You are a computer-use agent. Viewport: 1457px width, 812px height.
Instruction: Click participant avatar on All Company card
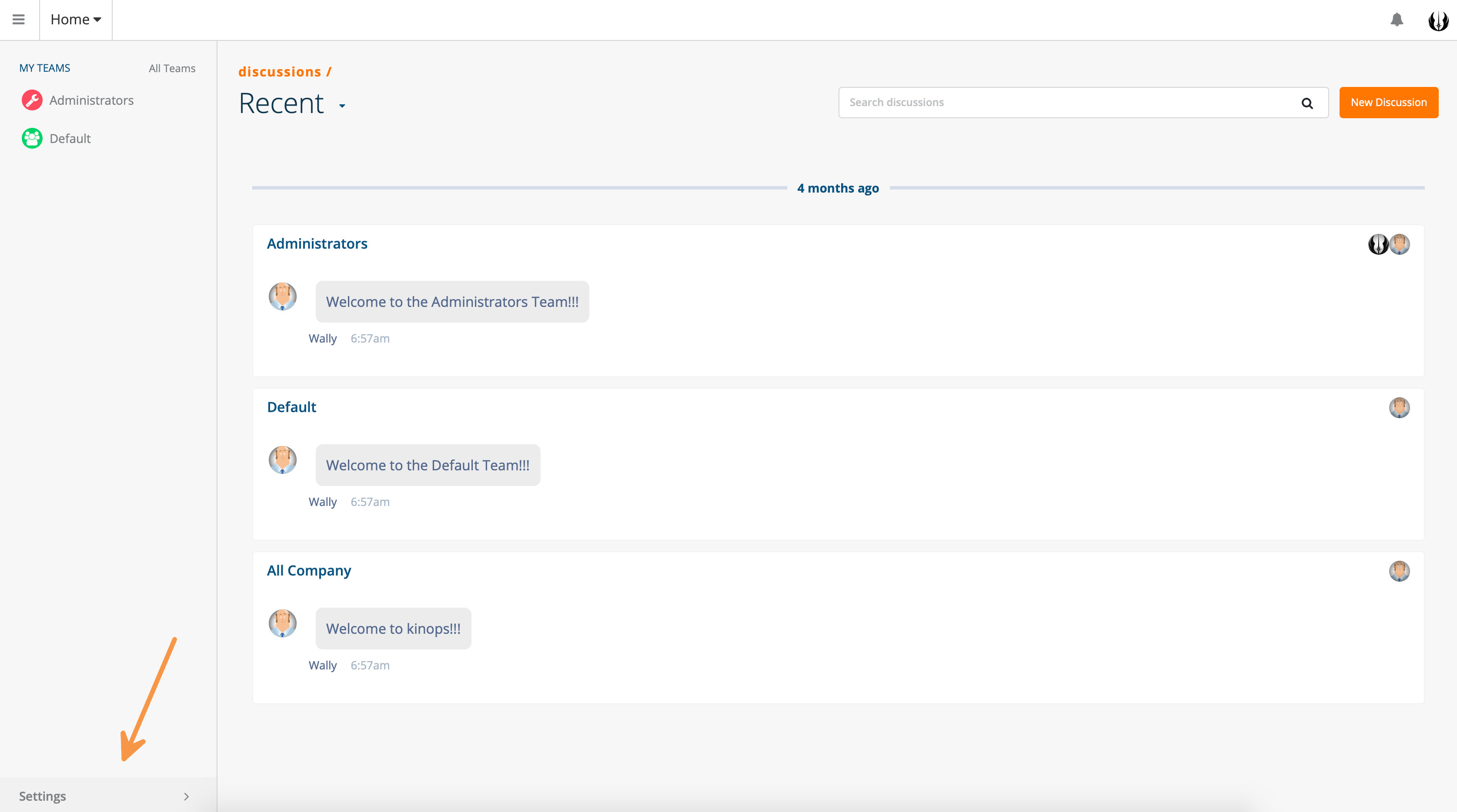coord(1399,571)
